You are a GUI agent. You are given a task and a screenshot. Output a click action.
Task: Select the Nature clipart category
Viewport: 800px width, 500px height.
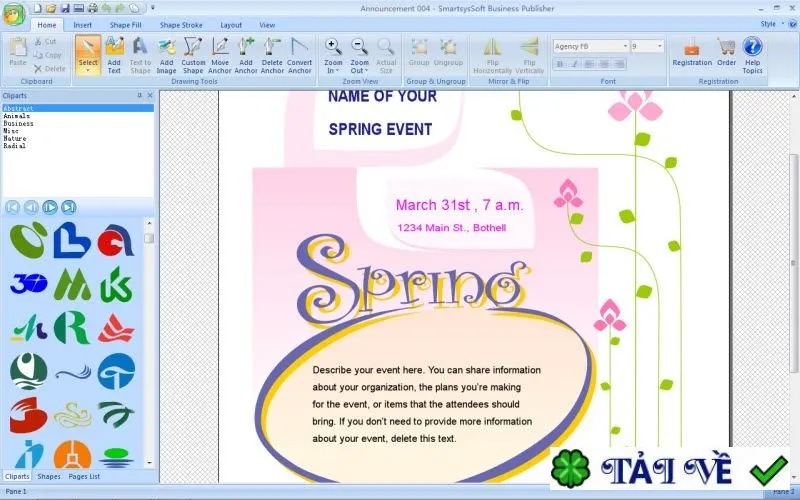pos(78,138)
